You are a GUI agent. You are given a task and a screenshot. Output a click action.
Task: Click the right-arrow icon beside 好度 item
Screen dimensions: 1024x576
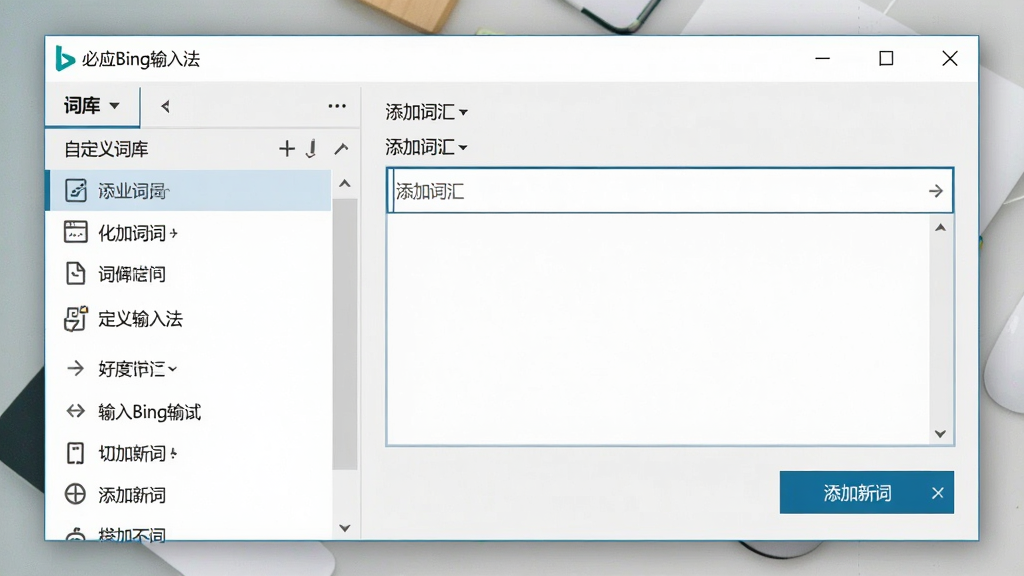tap(76, 368)
